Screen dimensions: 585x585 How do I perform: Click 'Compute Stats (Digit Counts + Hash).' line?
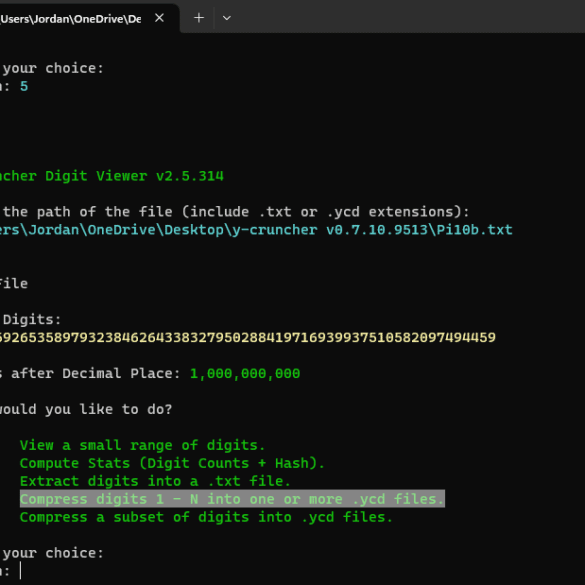172,463
